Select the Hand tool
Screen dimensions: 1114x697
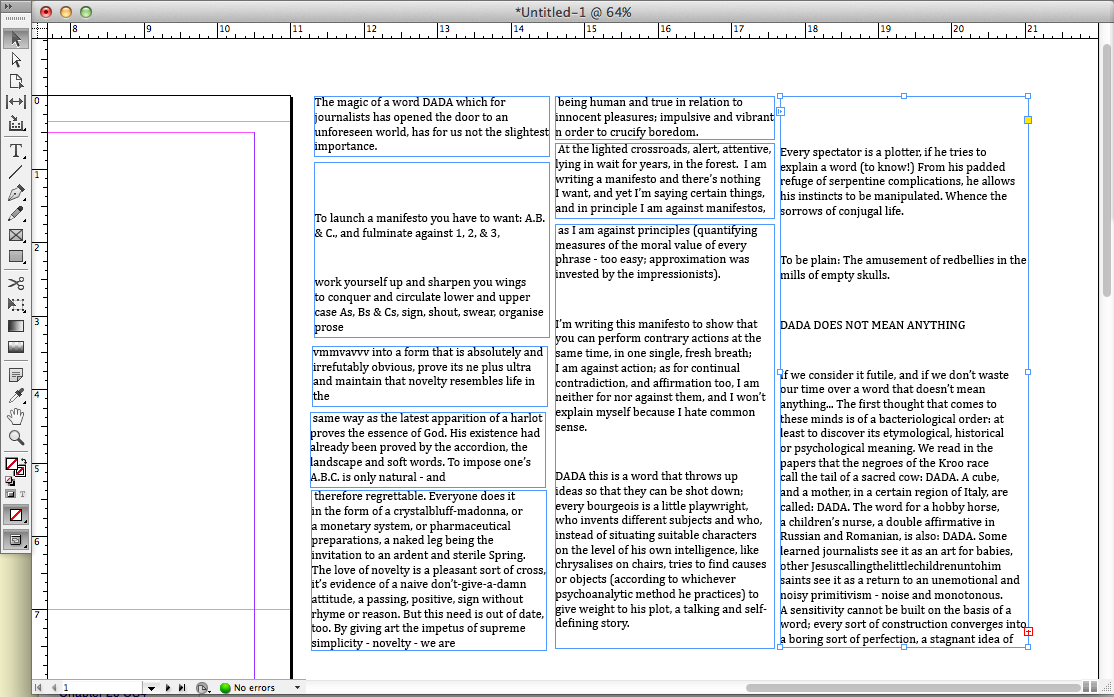pos(16,417)
